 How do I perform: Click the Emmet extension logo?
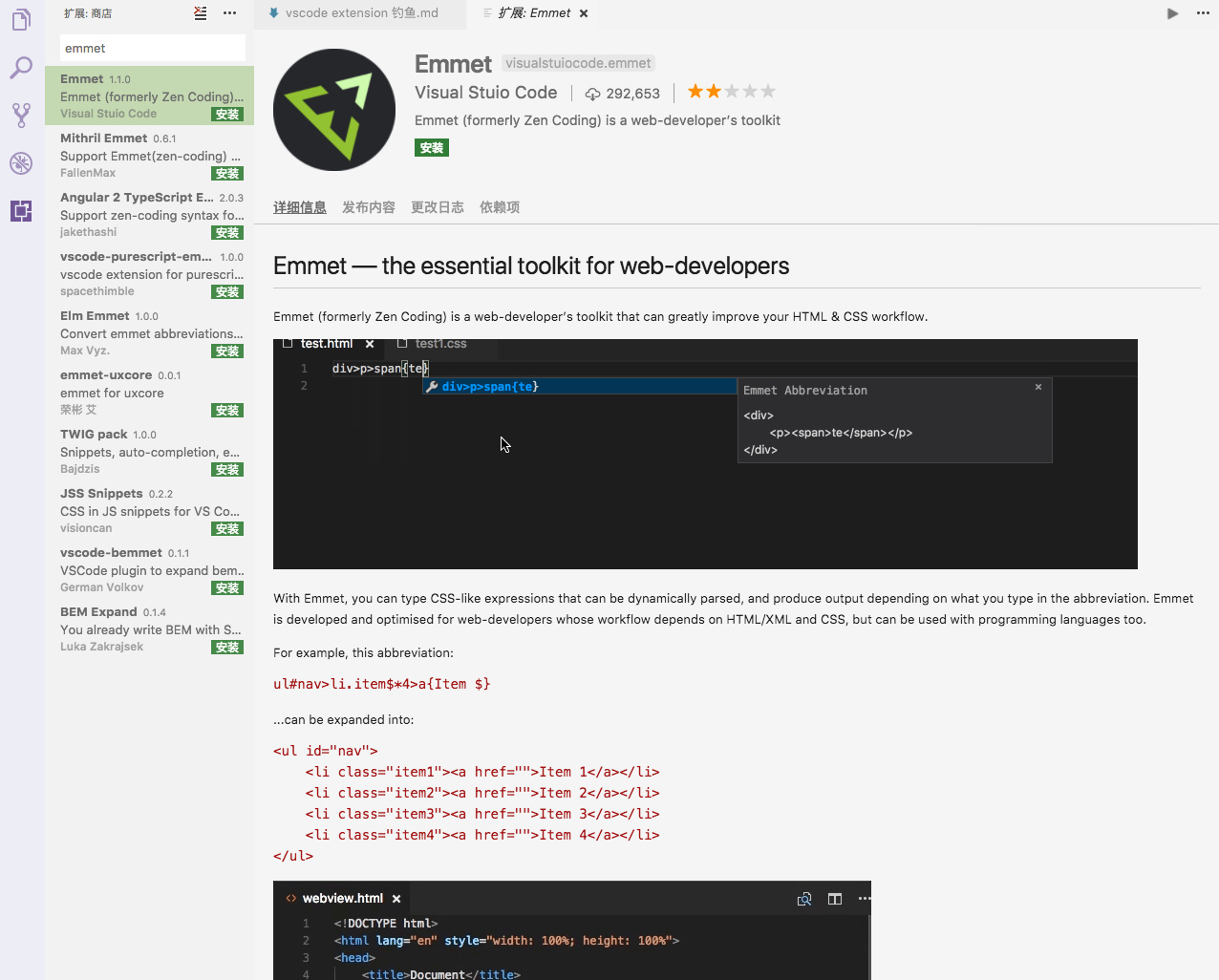click(334, 110)
